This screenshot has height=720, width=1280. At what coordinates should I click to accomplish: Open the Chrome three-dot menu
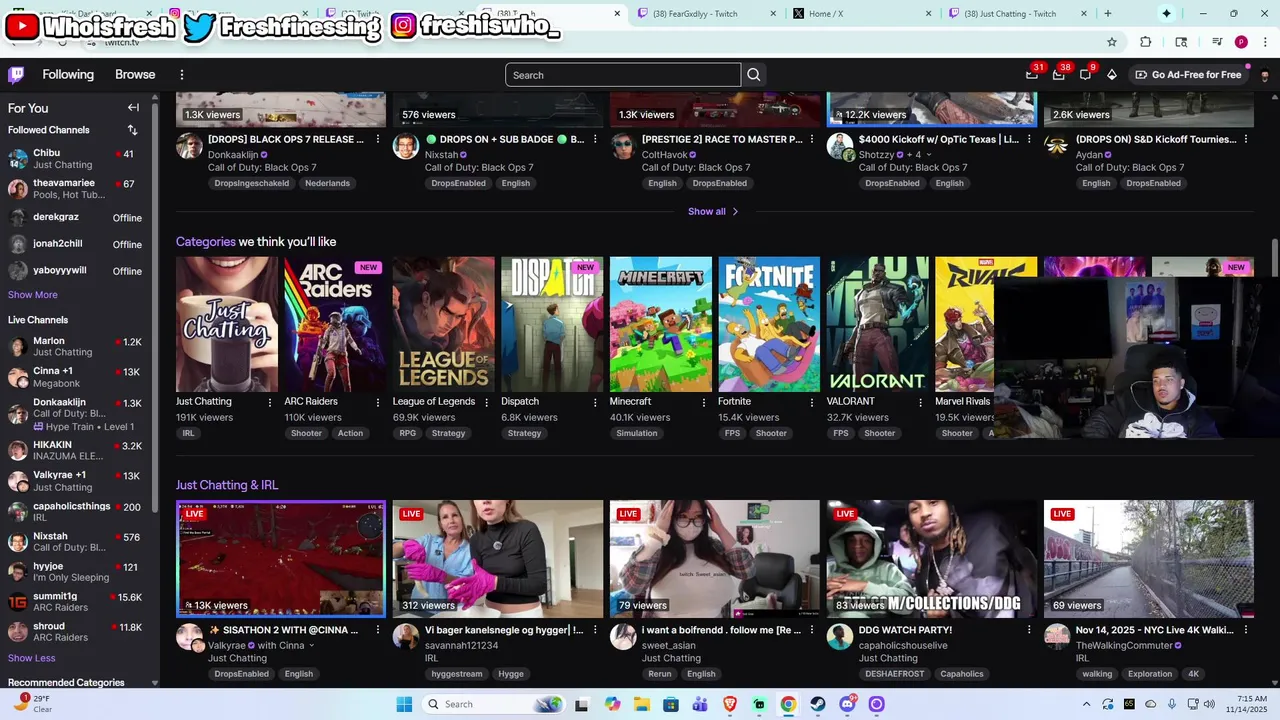pos(1265,42)
